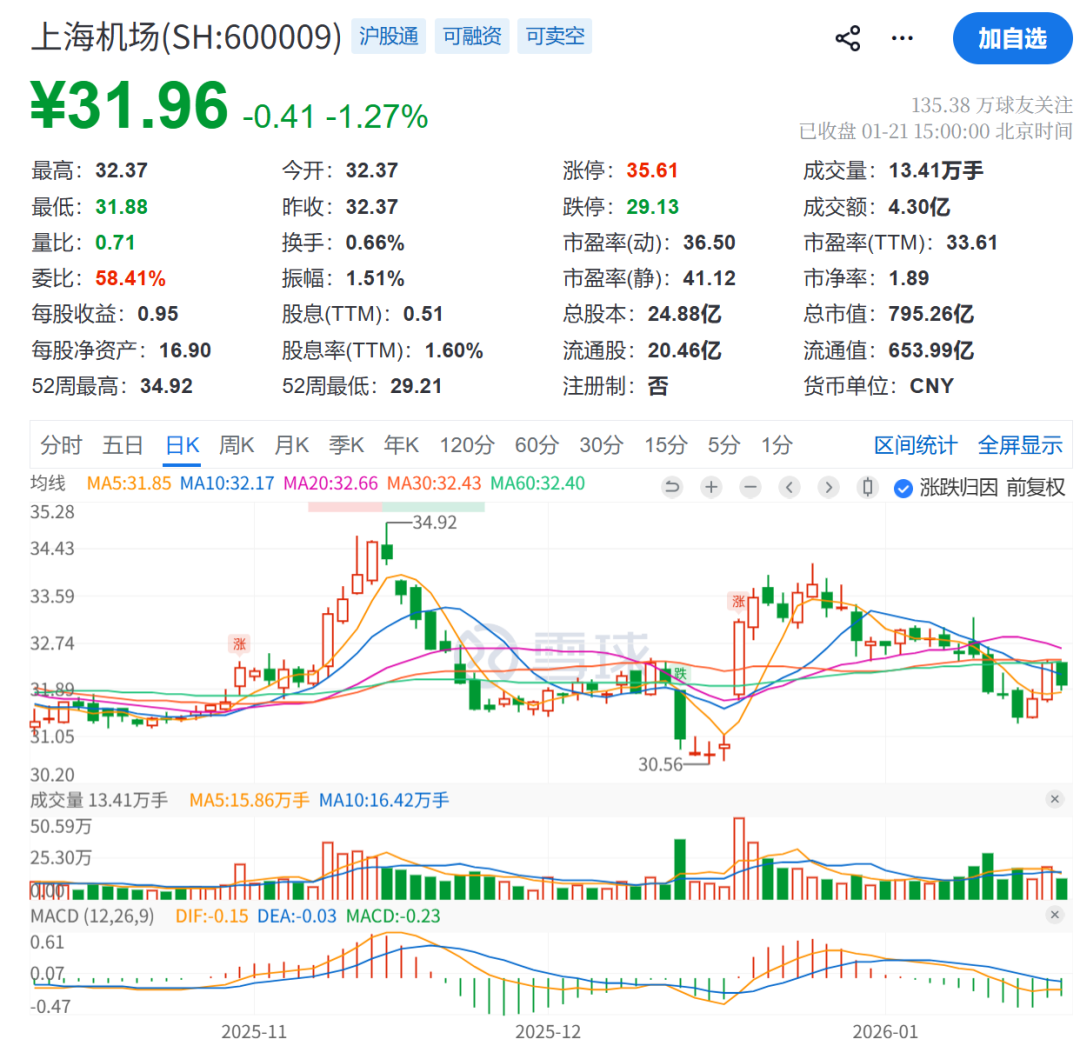Viewport: 1080px width, 1046px height.
Task: Zoom out with the minus icon
Action: [750, 487]
